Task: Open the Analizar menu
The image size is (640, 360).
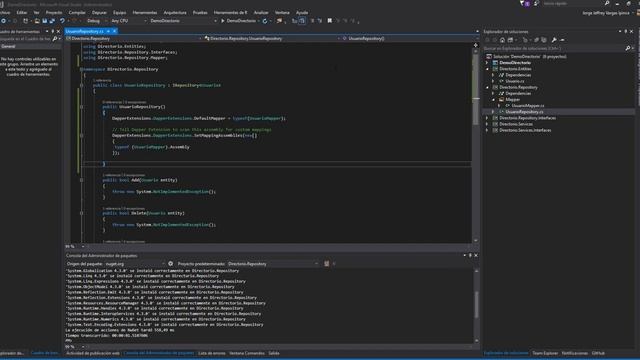Action: 261,13
